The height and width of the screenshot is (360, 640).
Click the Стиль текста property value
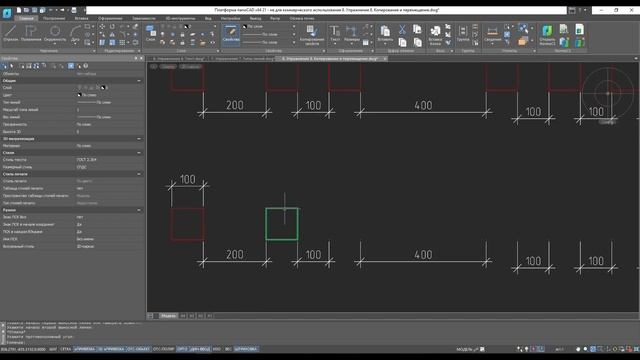tap(87, 160)
